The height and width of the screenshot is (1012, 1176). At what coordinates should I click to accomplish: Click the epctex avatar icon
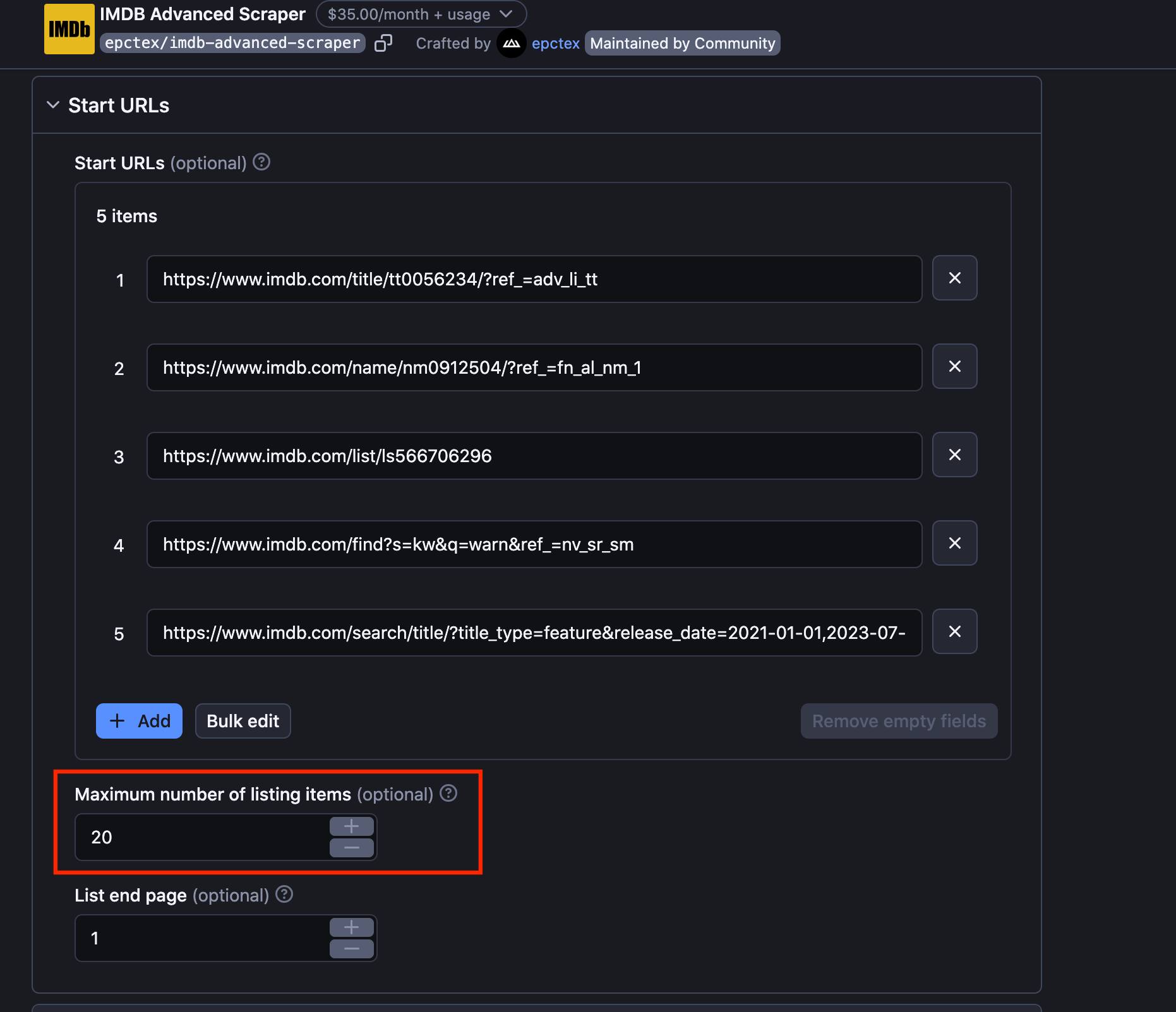coord(512,43)
